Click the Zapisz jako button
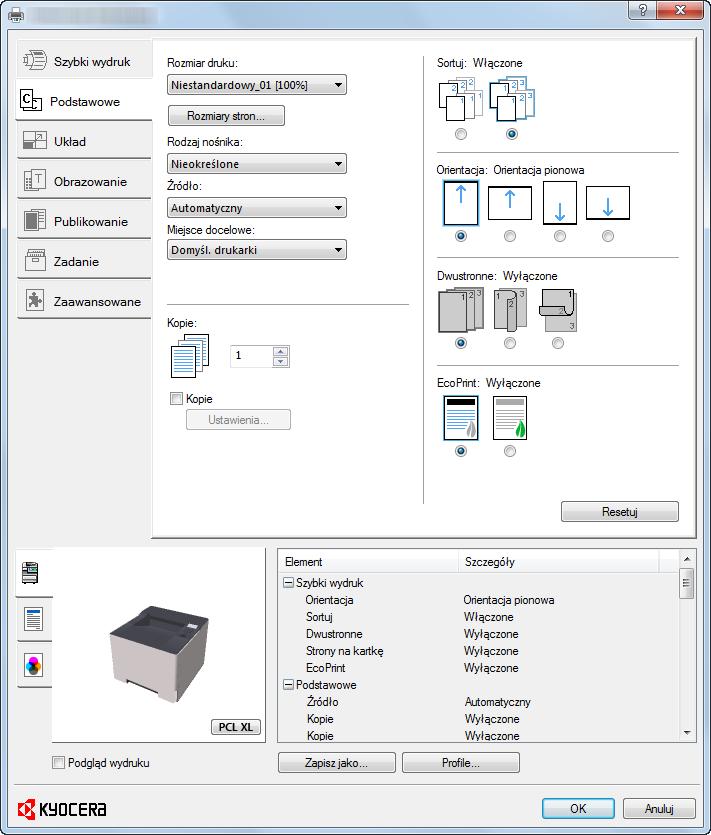Screen dimensions: 711x835 (337, 763)
